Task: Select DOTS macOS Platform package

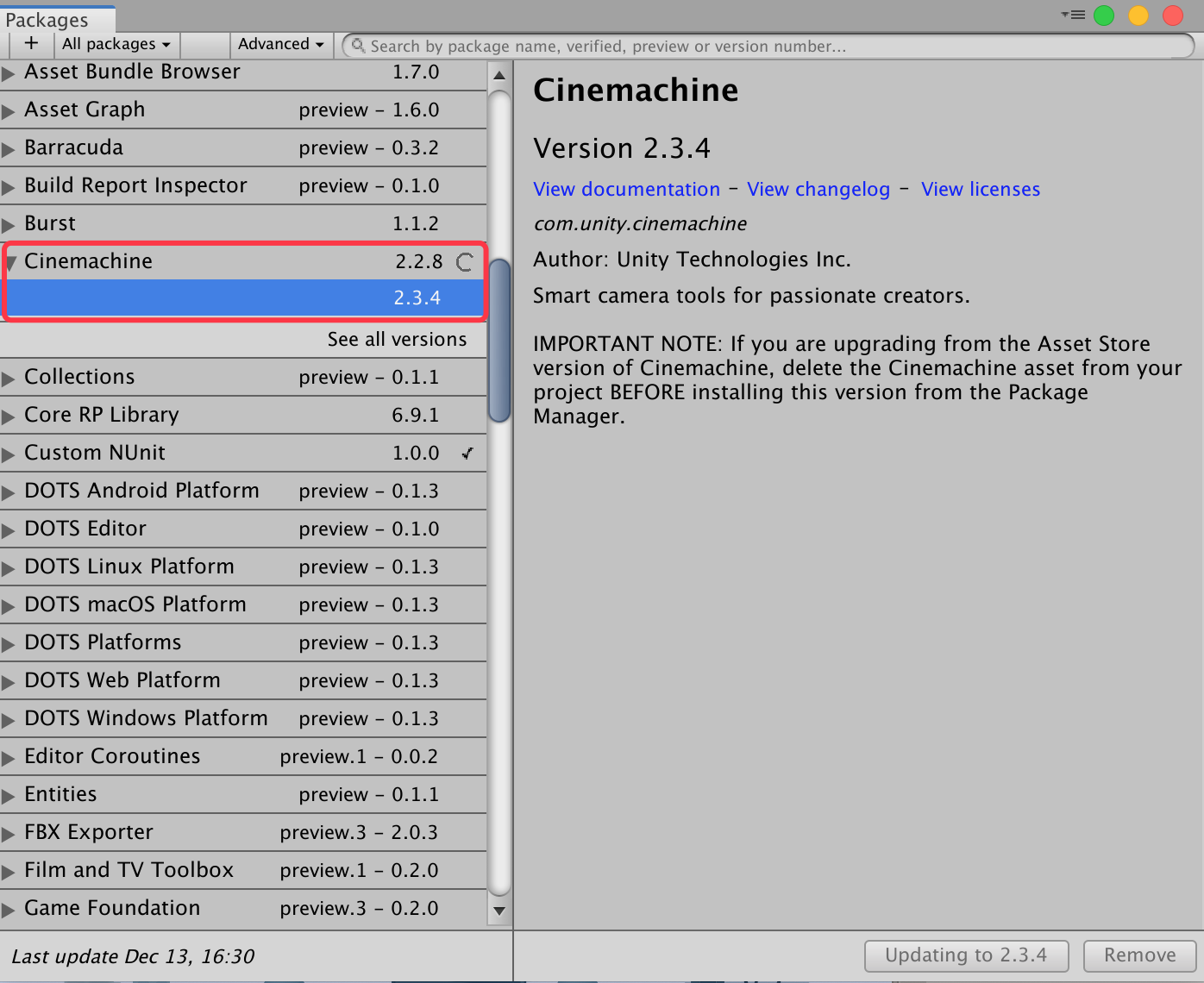Action: coord(243,604)
